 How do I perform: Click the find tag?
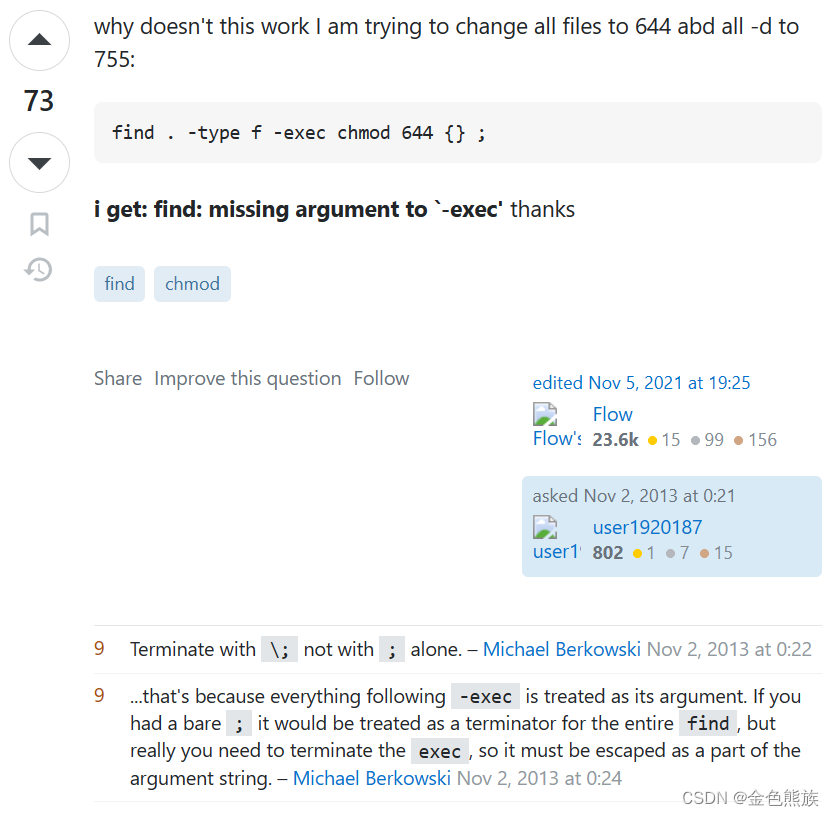coord(119,284)
